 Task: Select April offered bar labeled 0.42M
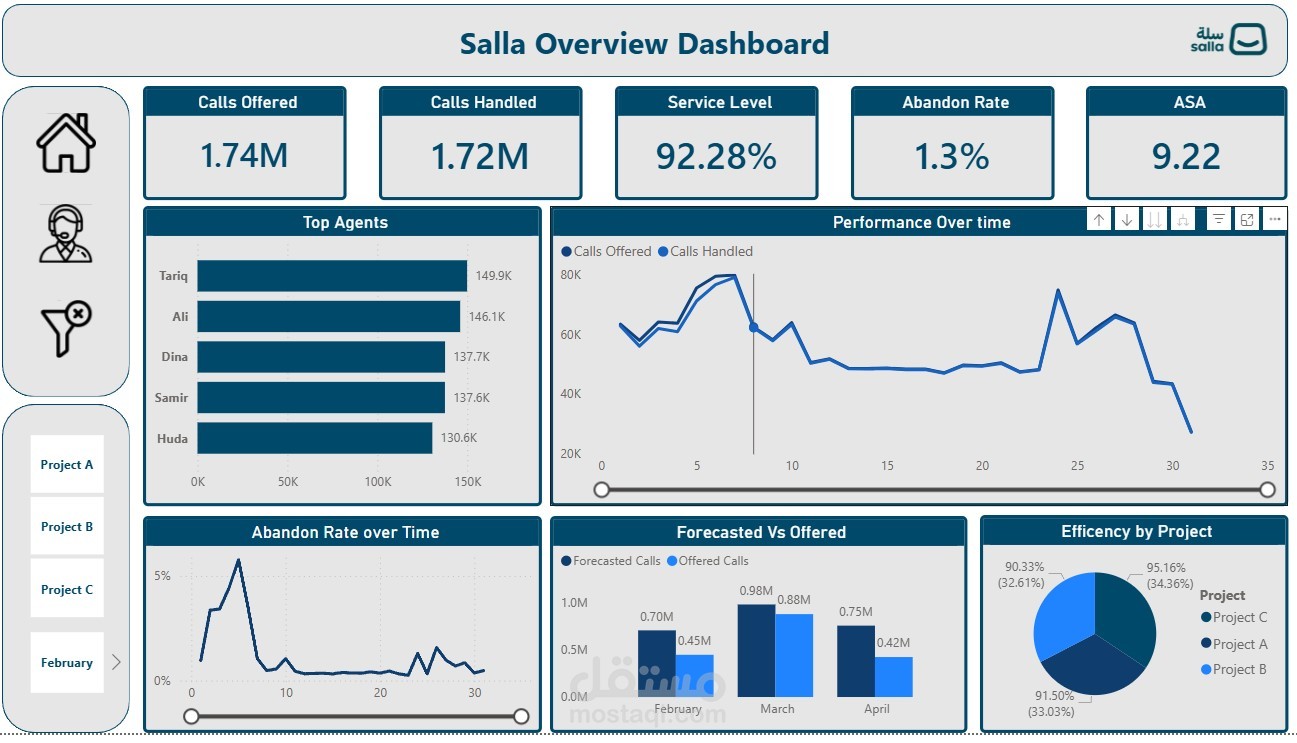[x=894, y=677]
